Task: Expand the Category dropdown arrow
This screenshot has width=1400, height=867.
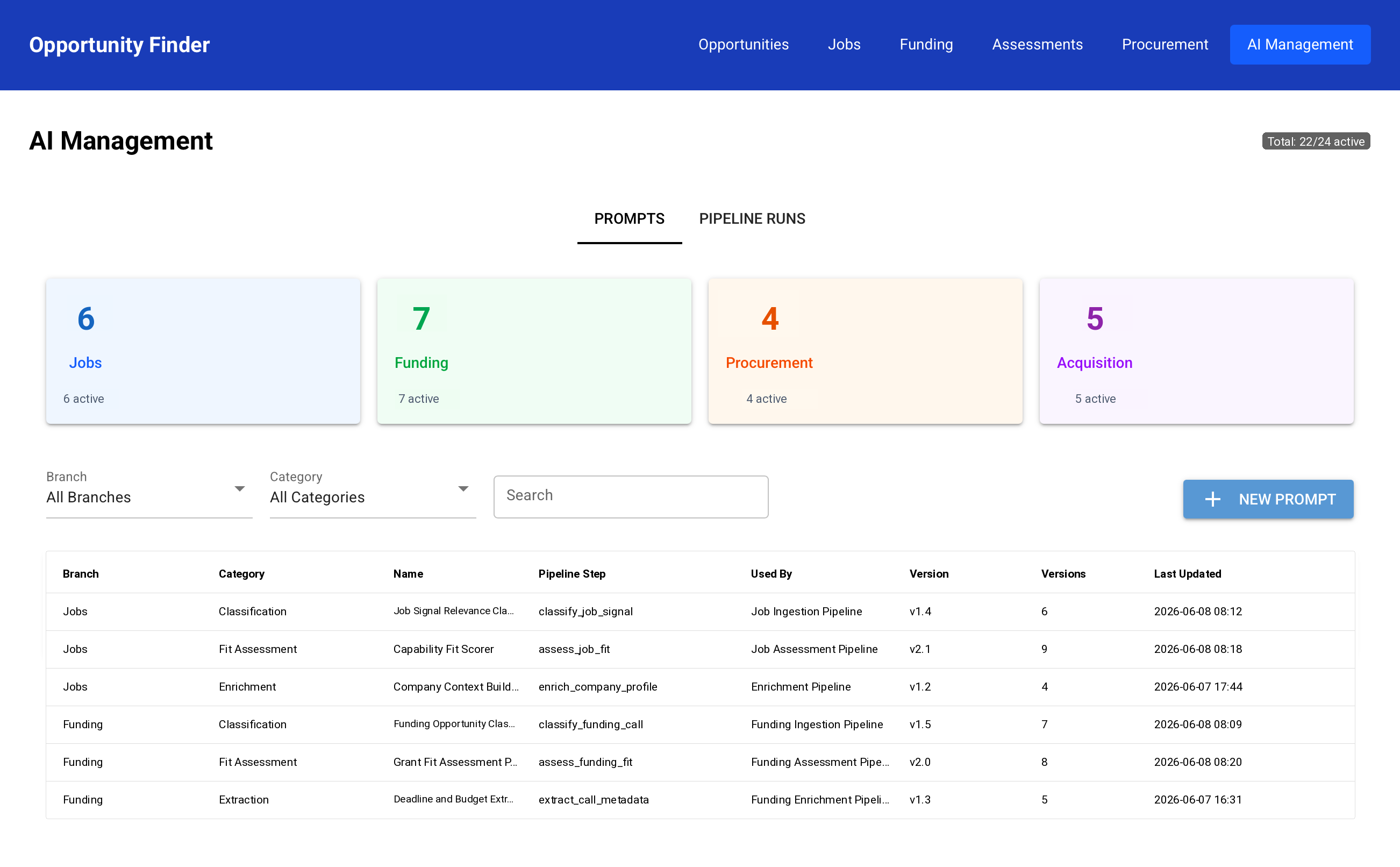Action: coord(463,488)
